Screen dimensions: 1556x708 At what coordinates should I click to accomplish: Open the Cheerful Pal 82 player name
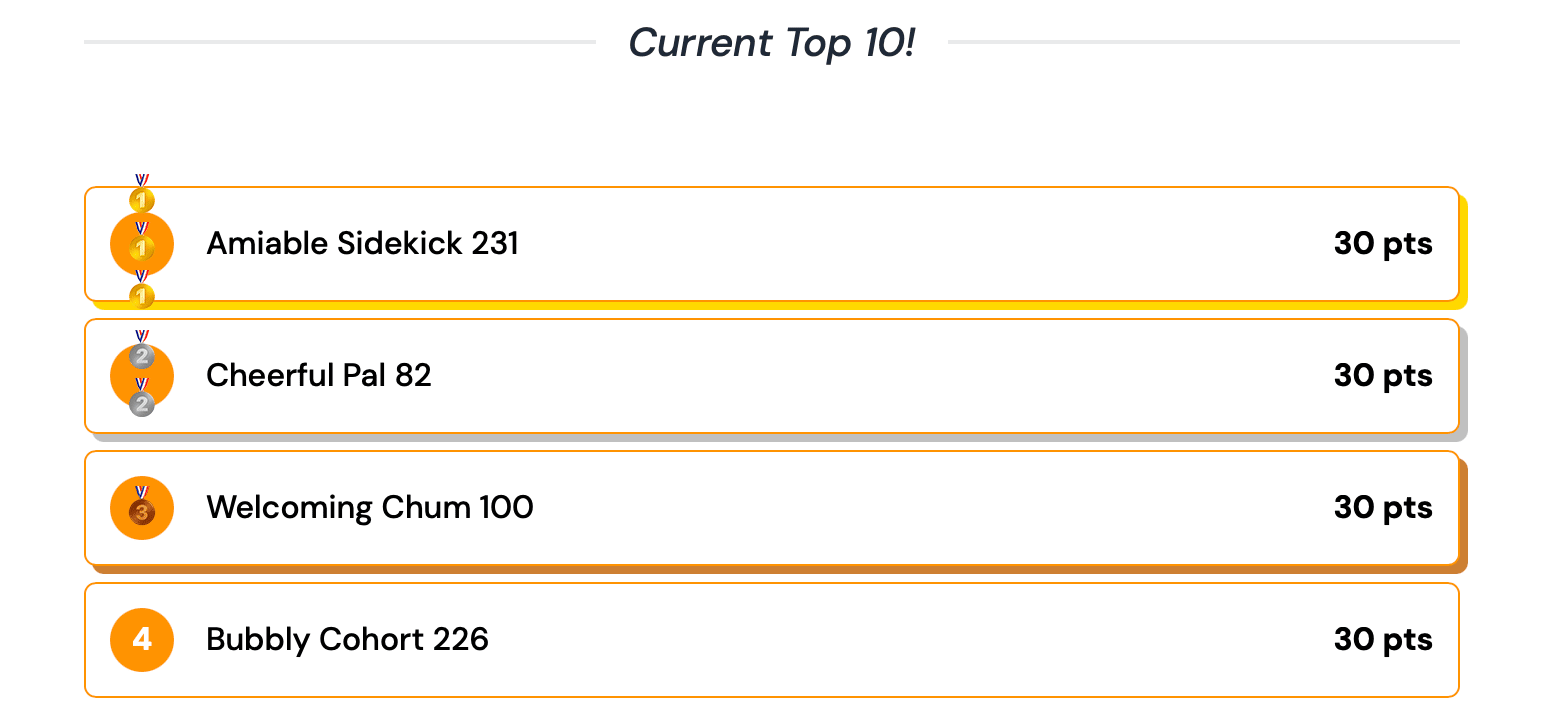click(x=319, y=375)
